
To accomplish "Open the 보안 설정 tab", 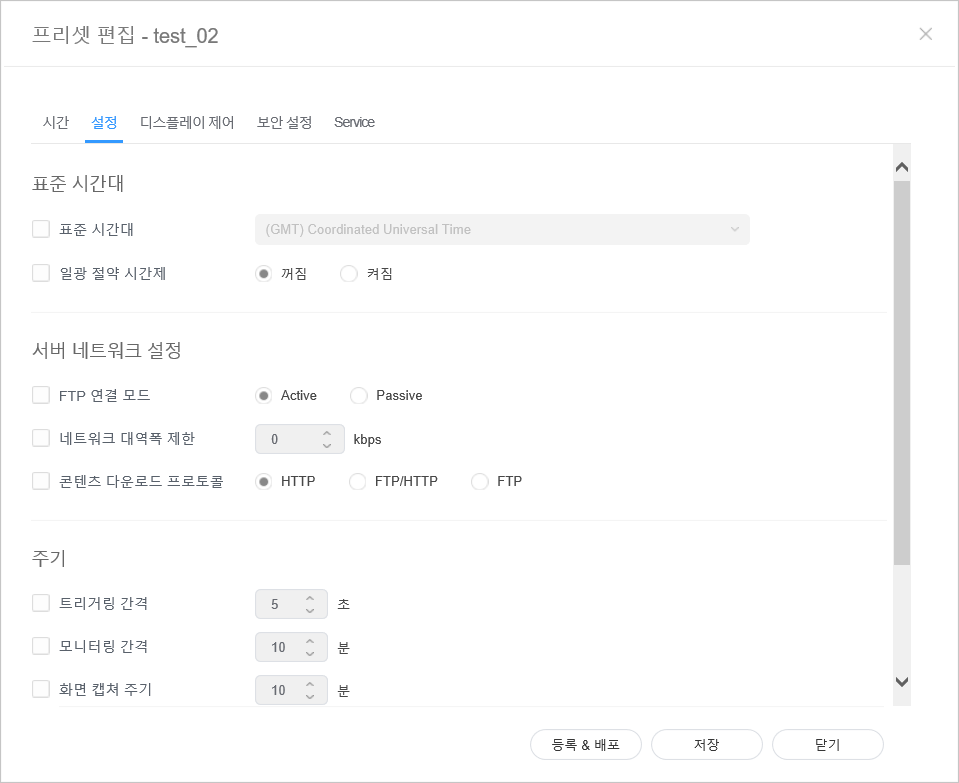I will (x=284, y=122).
